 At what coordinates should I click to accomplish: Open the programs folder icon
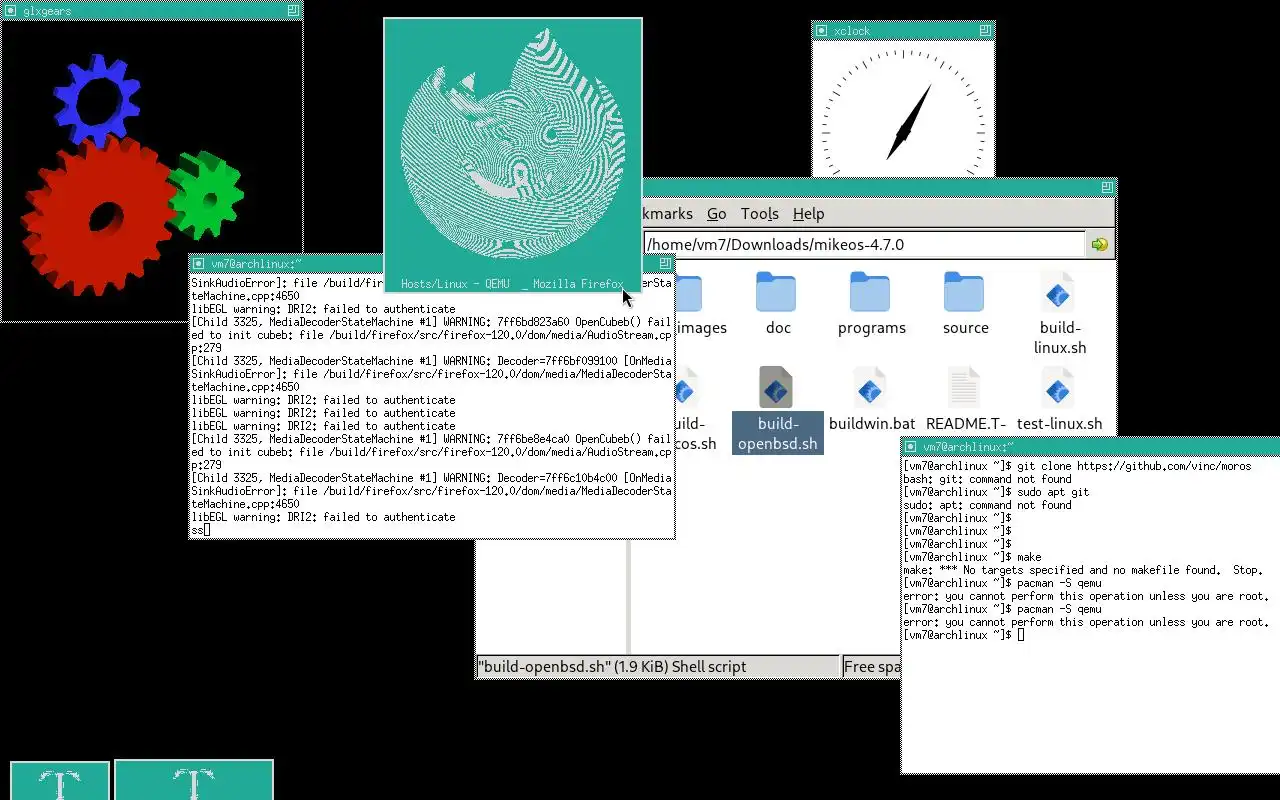870,292
